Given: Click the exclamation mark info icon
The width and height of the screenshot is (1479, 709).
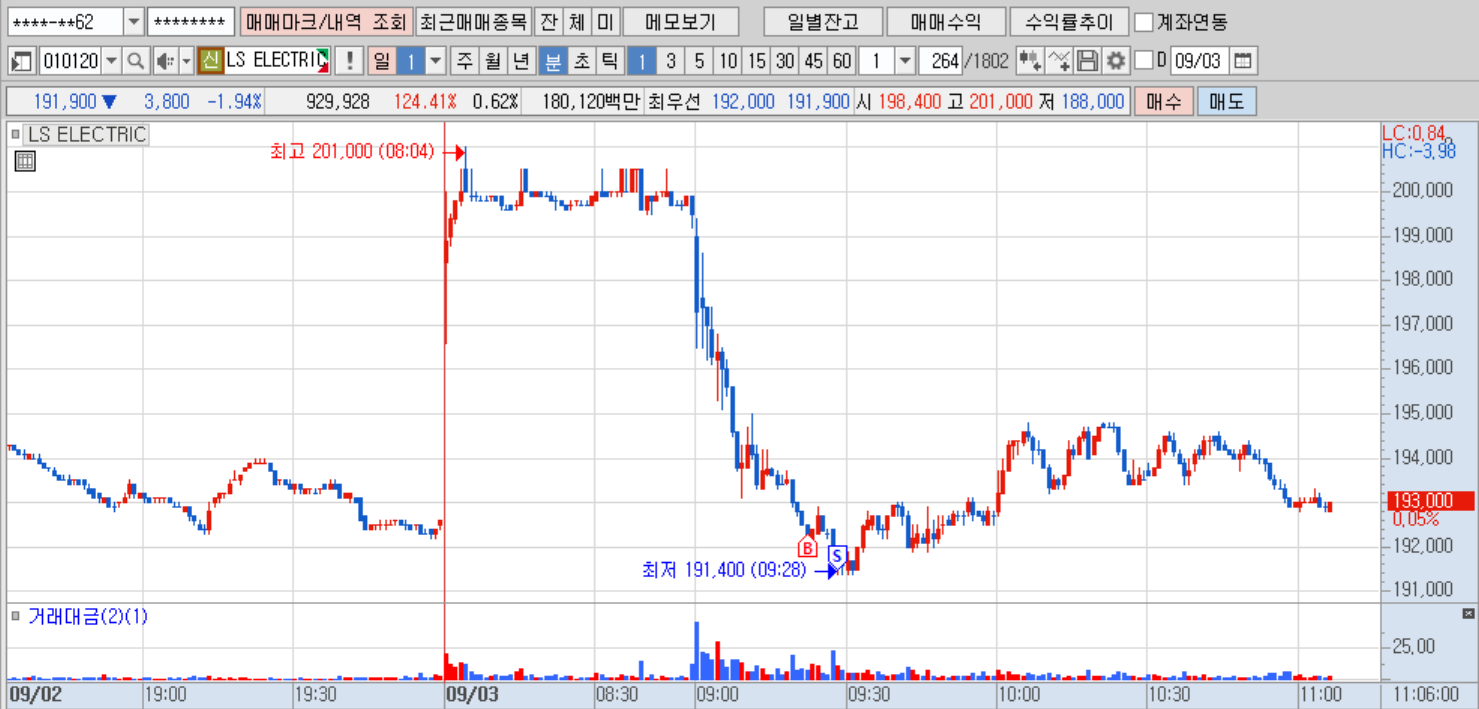Looking at the screenshot, I should 349,61.
